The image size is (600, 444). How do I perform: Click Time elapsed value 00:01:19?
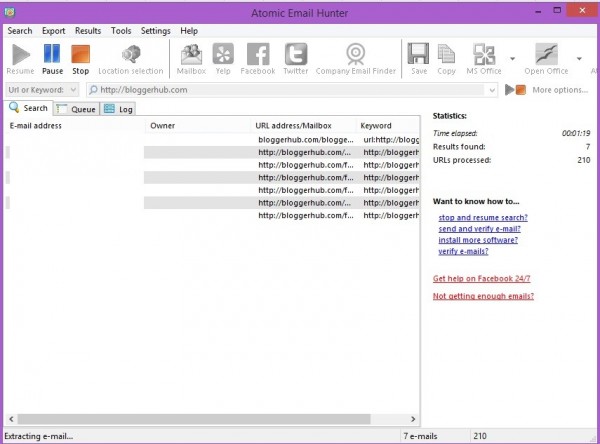click(x=576, y=133)
